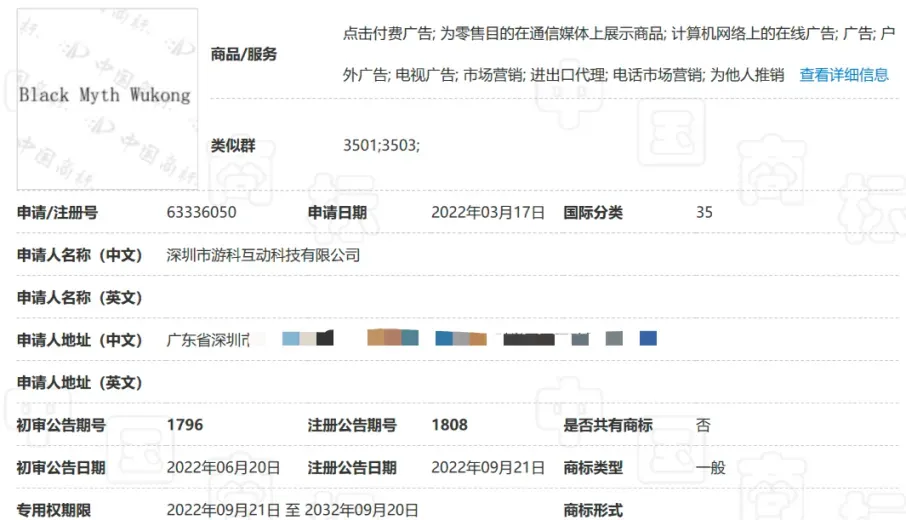Select the similar group value 3501;3503;
The image size is (906, 520).
coord(381,145)
